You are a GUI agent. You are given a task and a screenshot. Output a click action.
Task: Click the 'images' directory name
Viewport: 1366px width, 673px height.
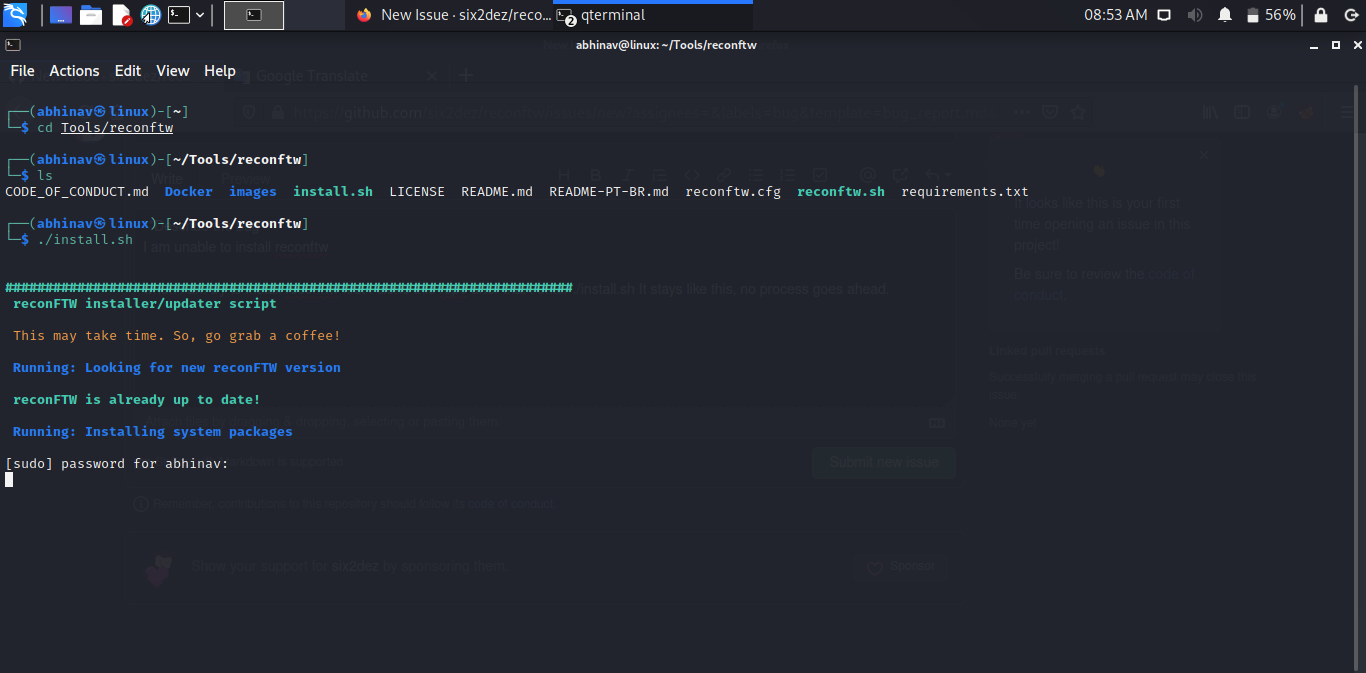tap(253, 192)
